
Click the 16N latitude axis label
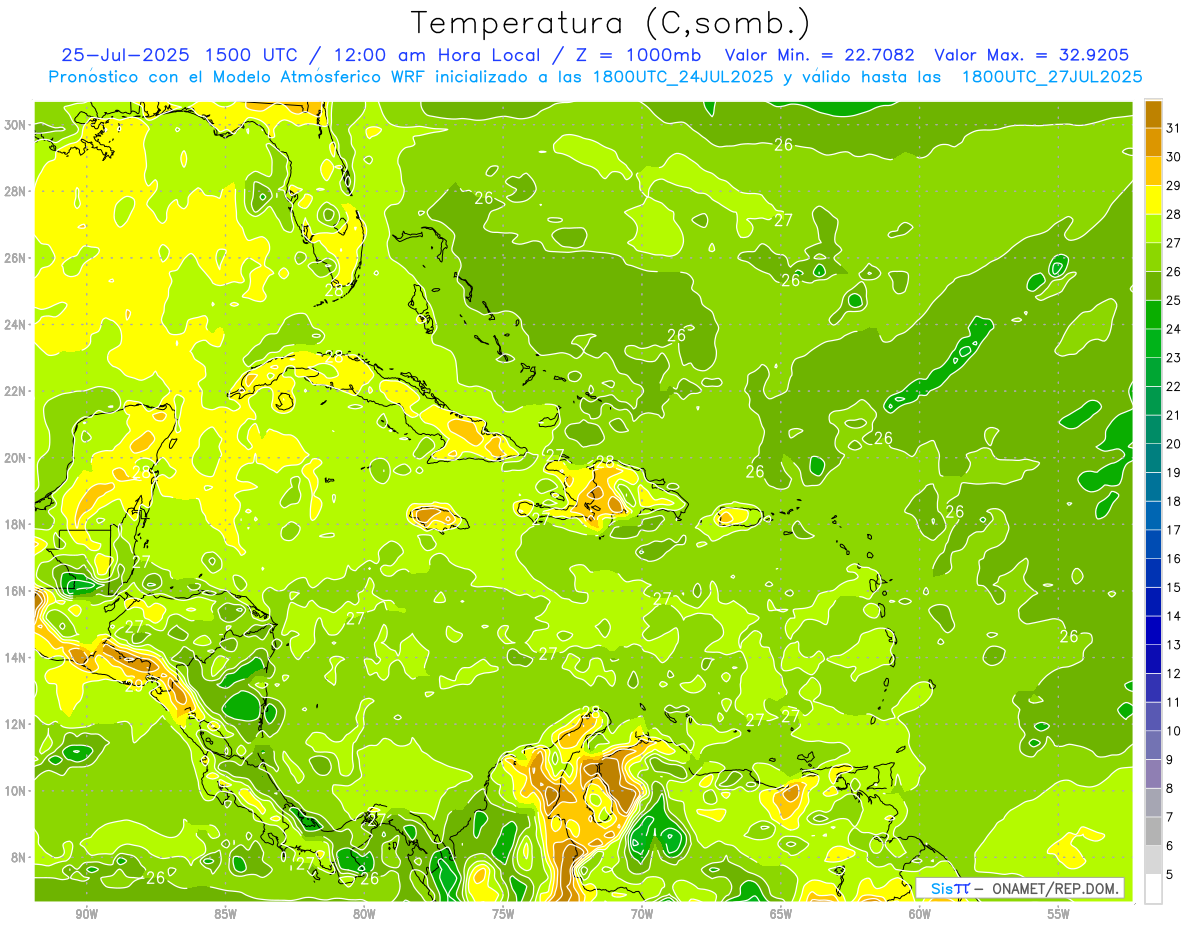tap(14, 591)
